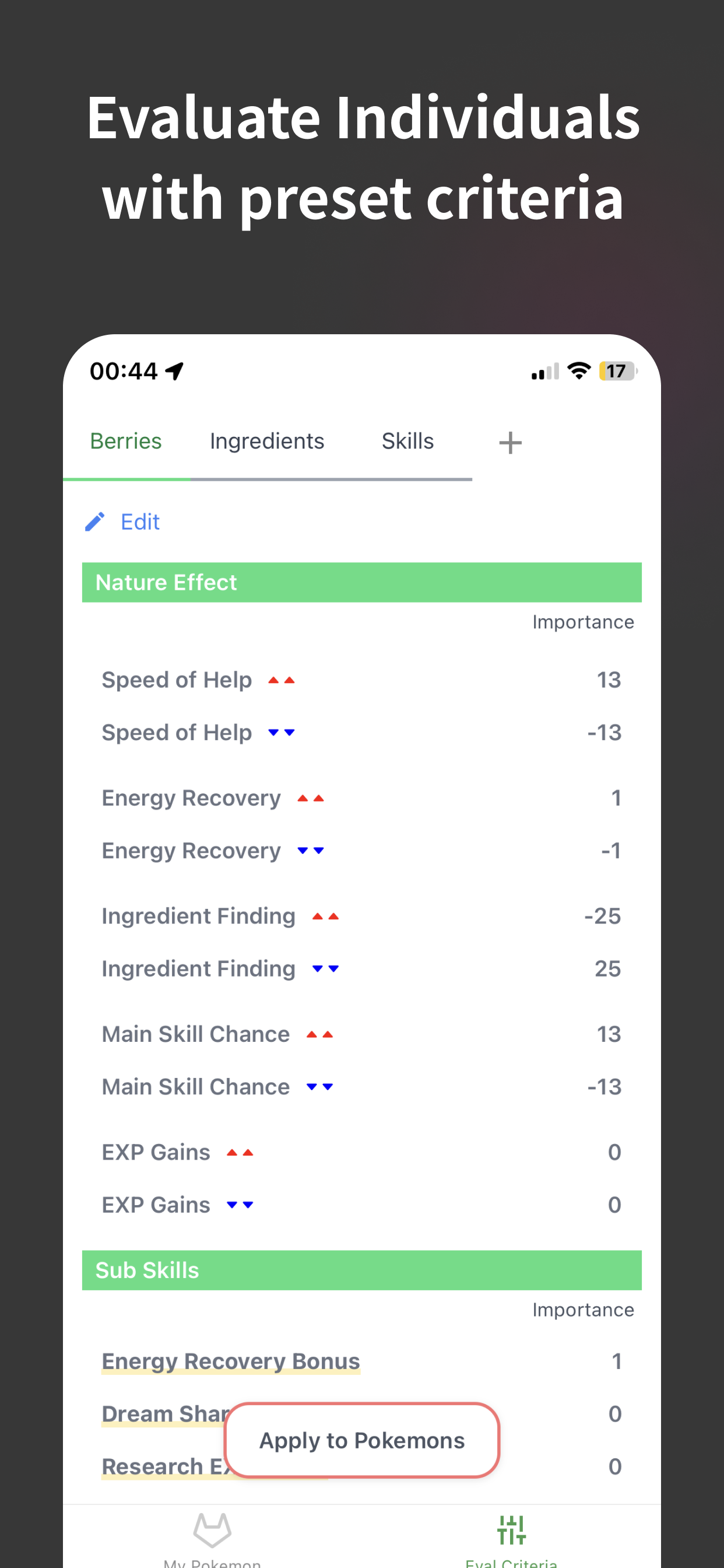Open My Pokemon via its bottom icon
This screenshot has height=1568, width=724.
[212, 1529]
